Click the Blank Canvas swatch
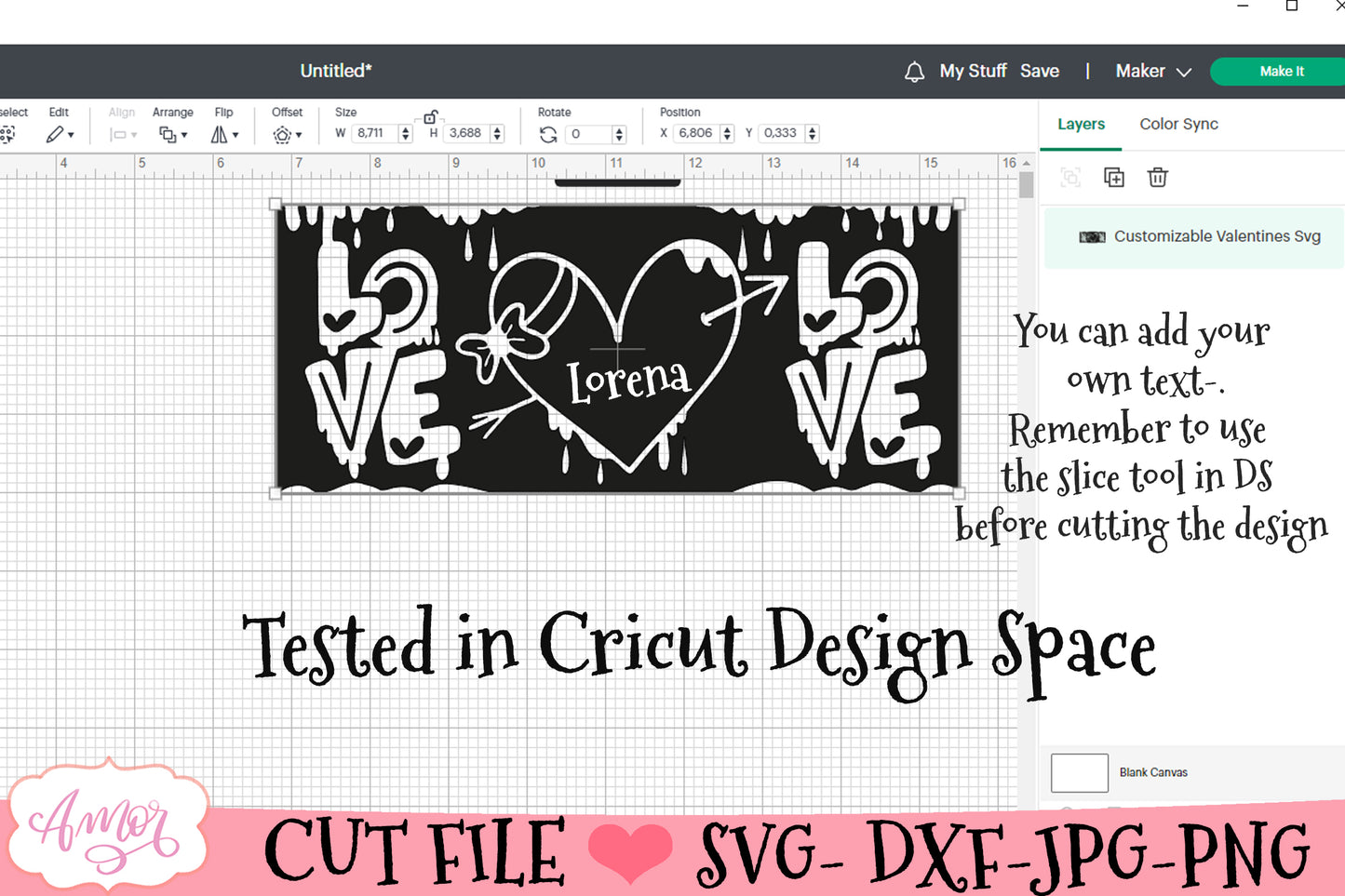The image size is (1345, 896). point(1080,773)
